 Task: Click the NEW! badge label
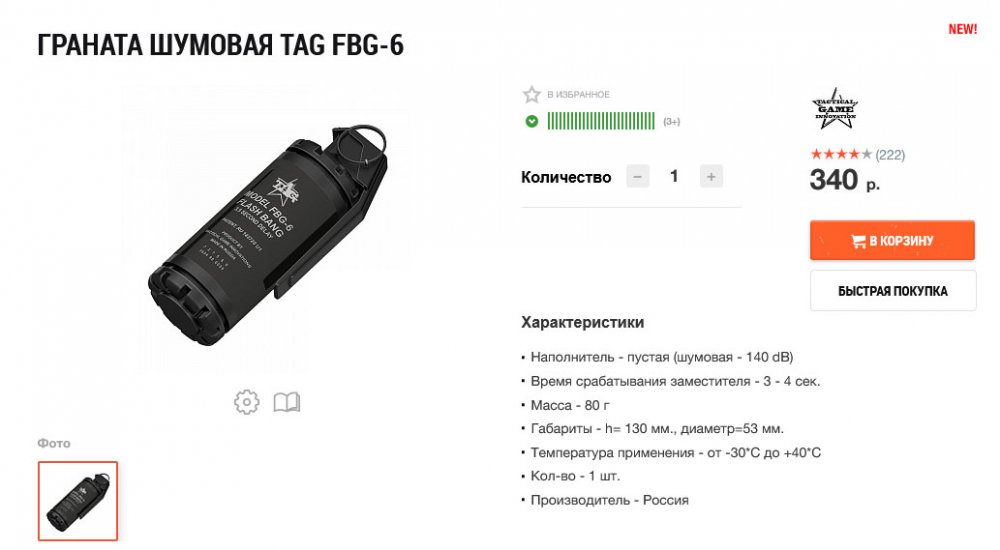(x=962, y=29)
